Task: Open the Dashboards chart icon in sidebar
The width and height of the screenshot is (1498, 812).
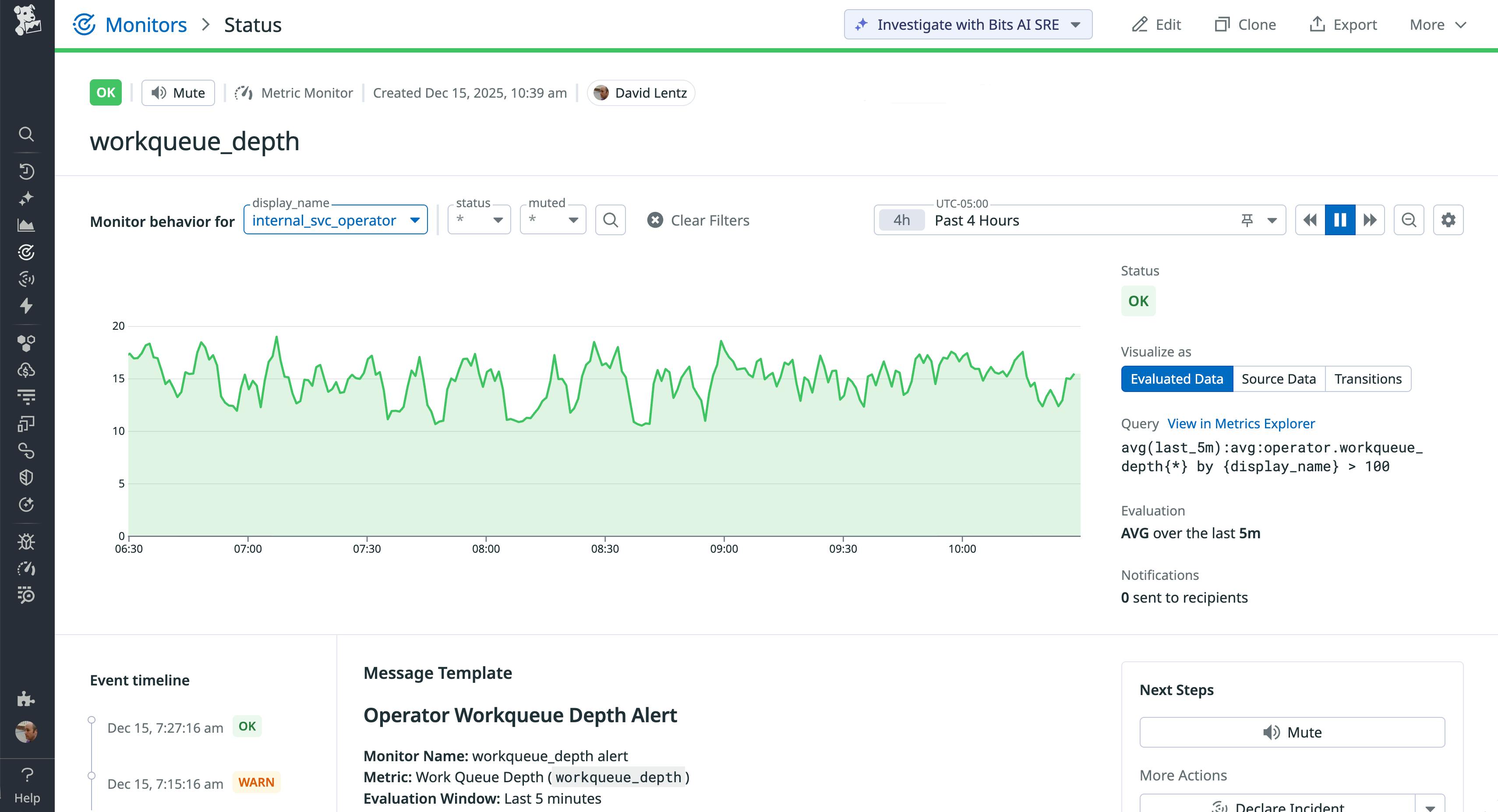Action: pos(27,225)
